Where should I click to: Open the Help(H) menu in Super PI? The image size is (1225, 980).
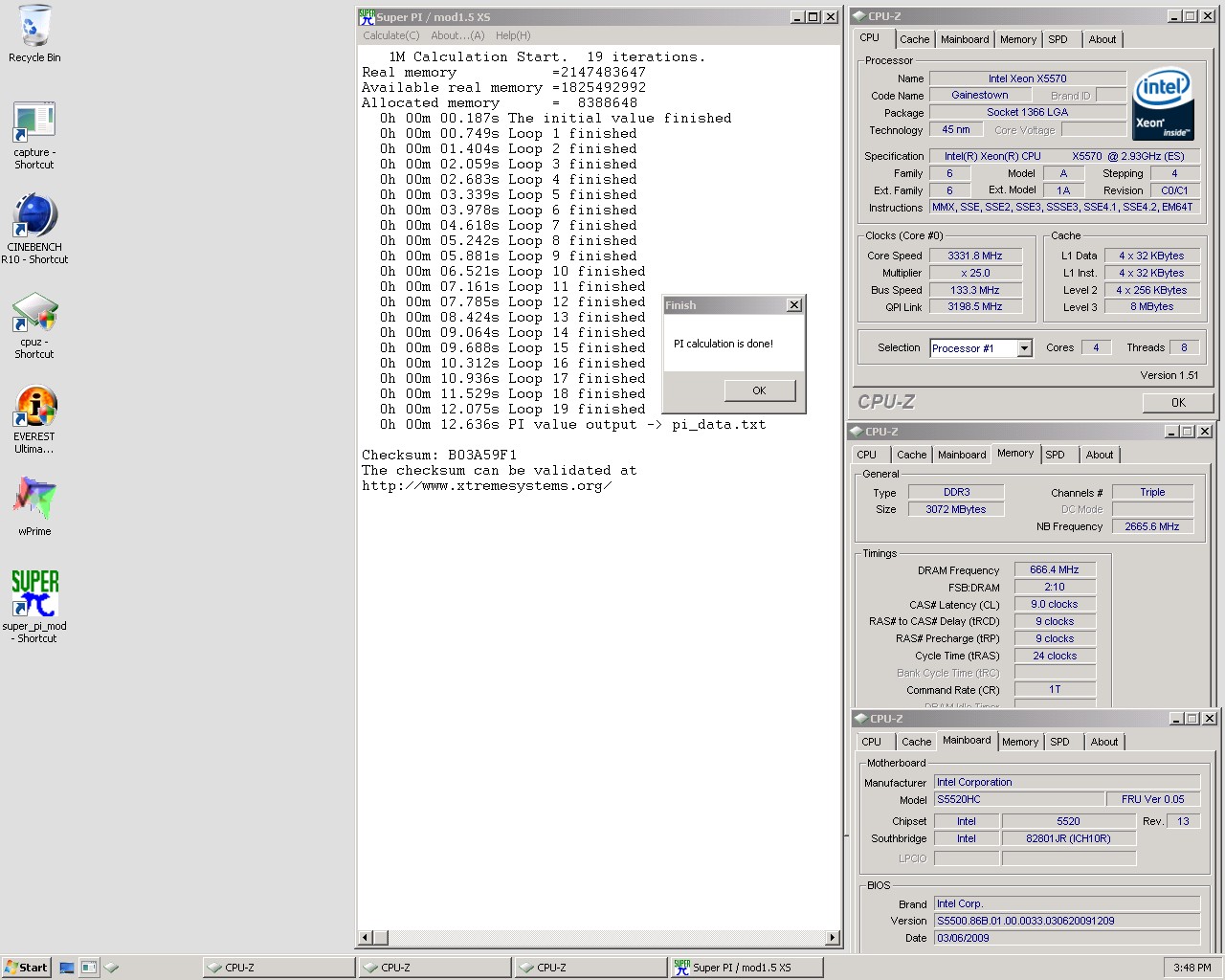[513, 35]
